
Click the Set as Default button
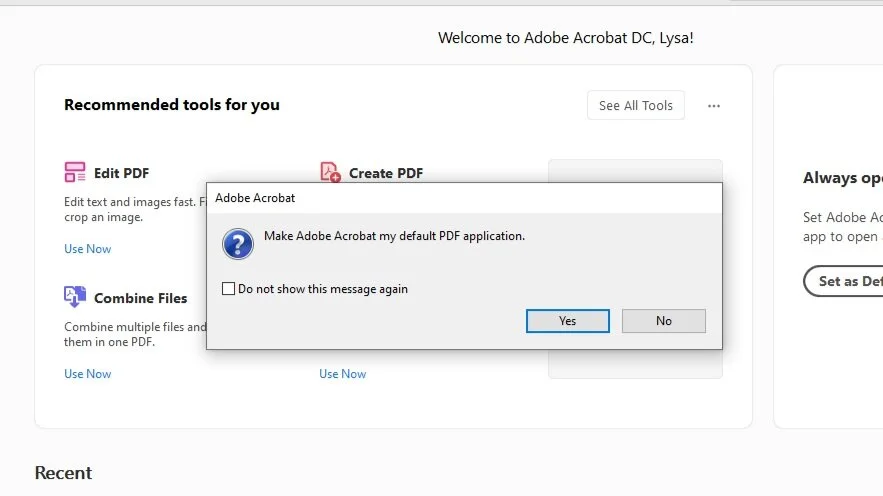[844, 281]
